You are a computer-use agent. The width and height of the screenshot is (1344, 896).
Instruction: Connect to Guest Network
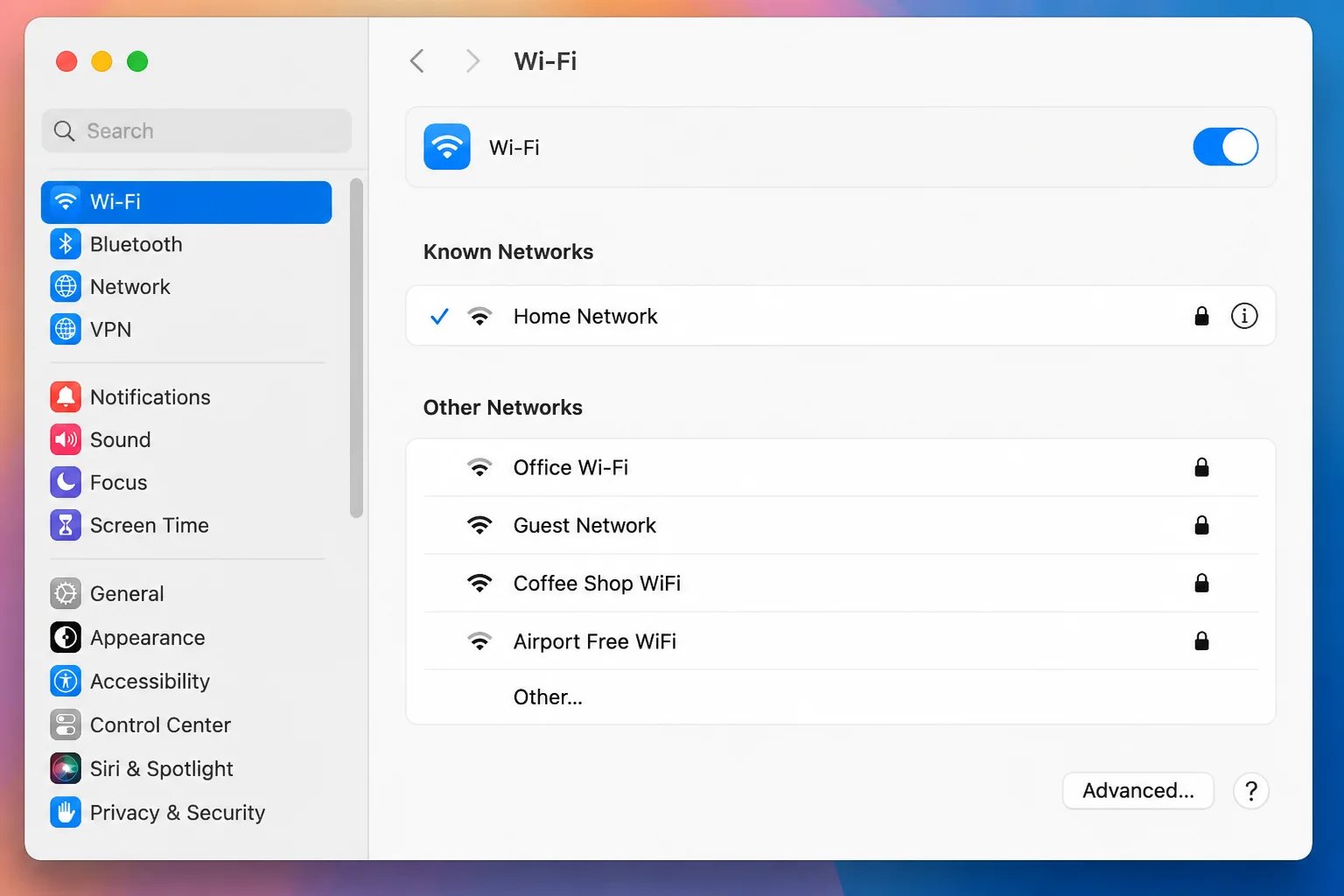[841, 525]
